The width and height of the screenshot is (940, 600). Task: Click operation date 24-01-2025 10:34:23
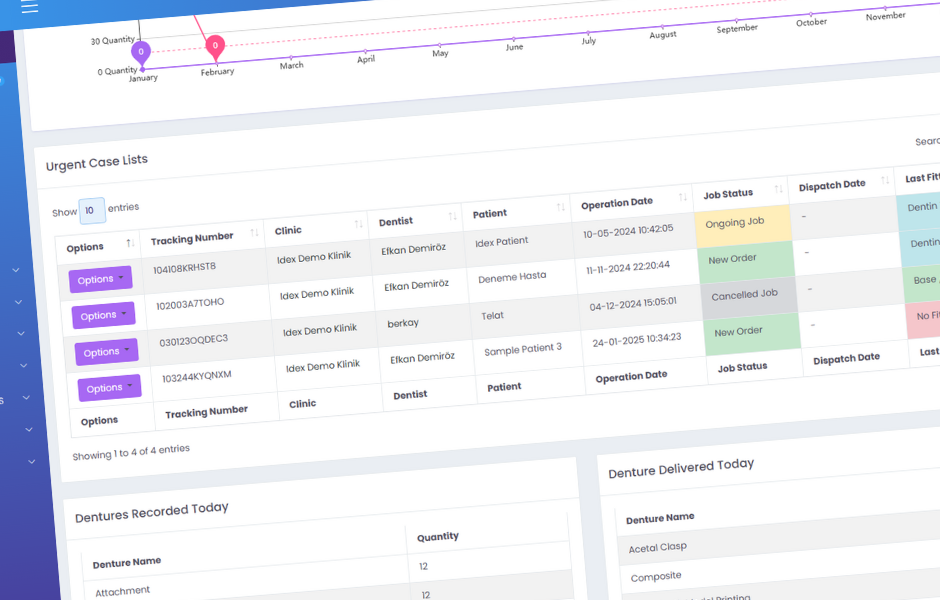pyautogui.click(x=637, y=340)
